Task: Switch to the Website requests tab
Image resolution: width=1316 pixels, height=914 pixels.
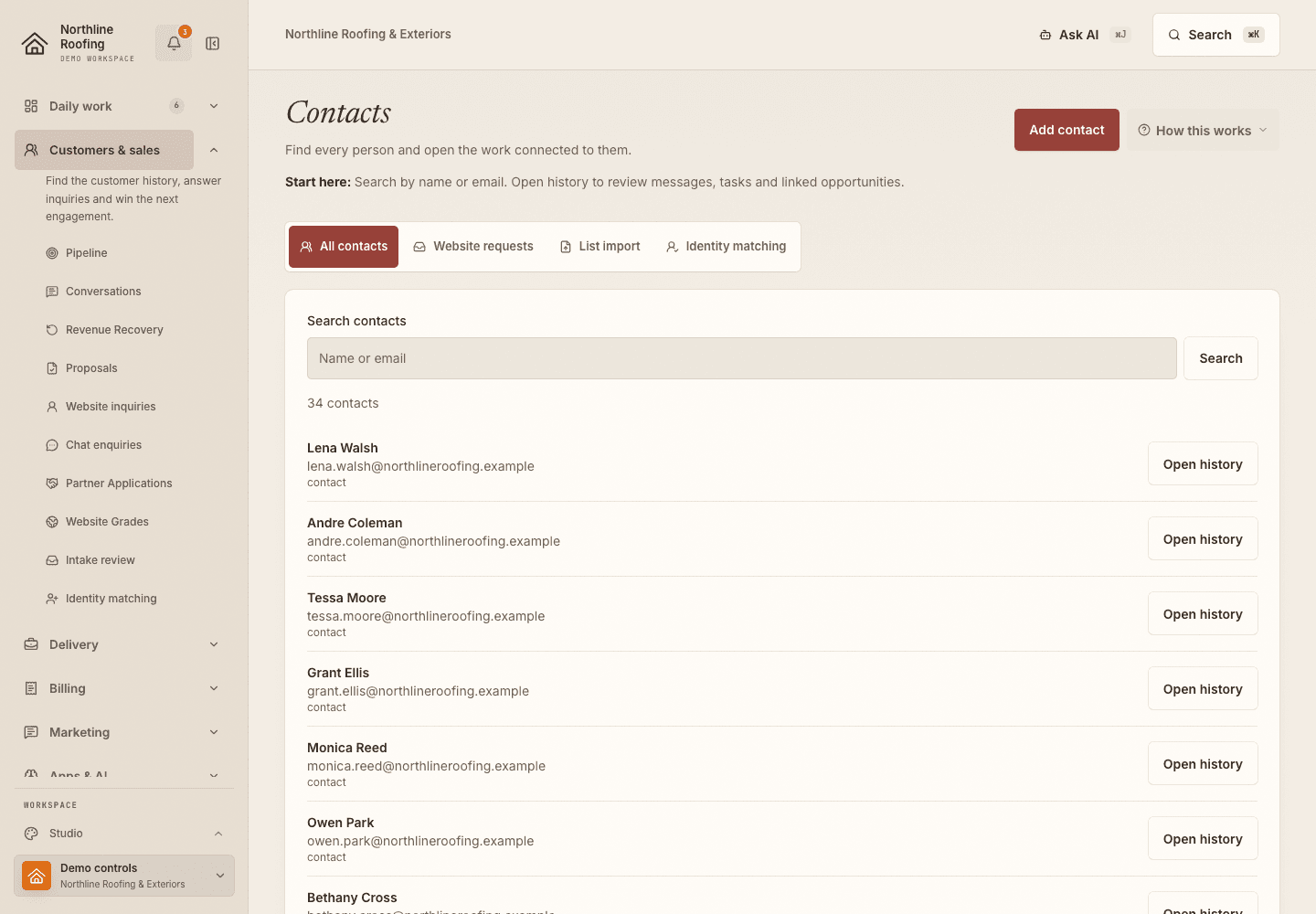Action: point(473,247)
